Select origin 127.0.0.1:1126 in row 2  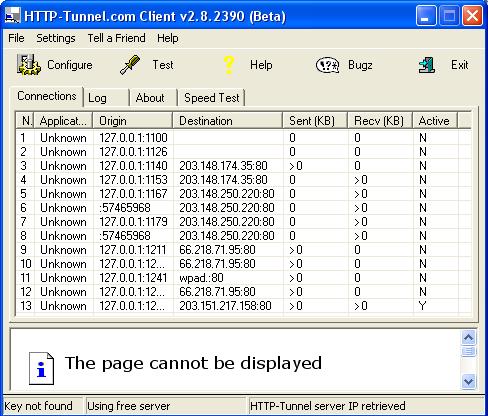133,152
